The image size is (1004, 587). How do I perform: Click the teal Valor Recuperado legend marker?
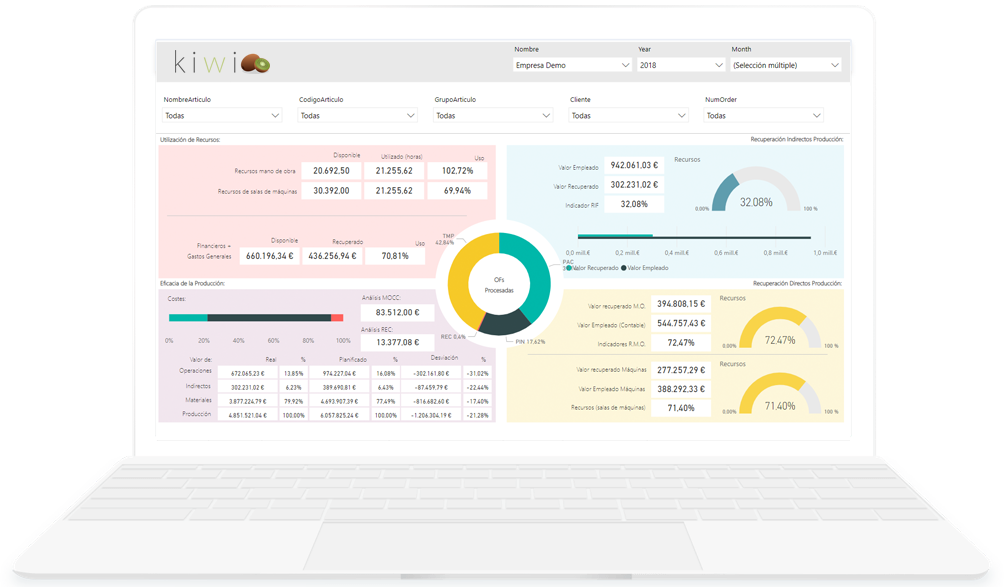point(569,268)
